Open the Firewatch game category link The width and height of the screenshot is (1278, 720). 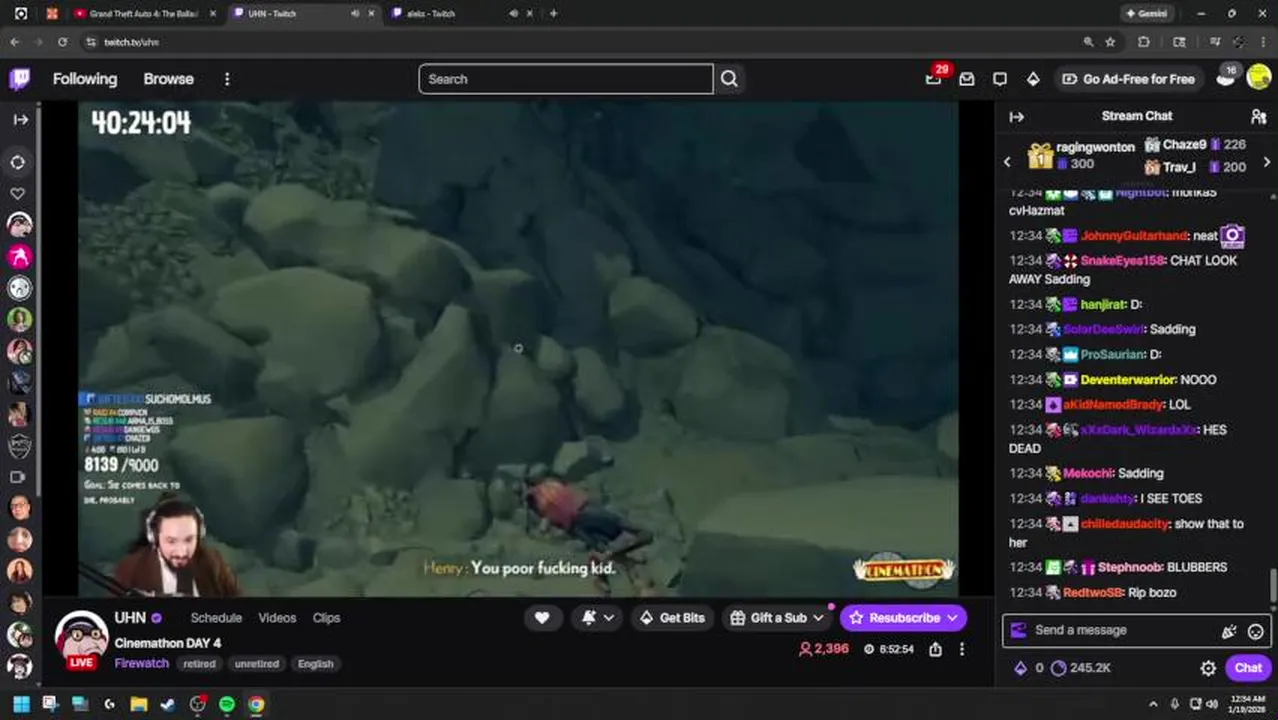tap(141, 663)
